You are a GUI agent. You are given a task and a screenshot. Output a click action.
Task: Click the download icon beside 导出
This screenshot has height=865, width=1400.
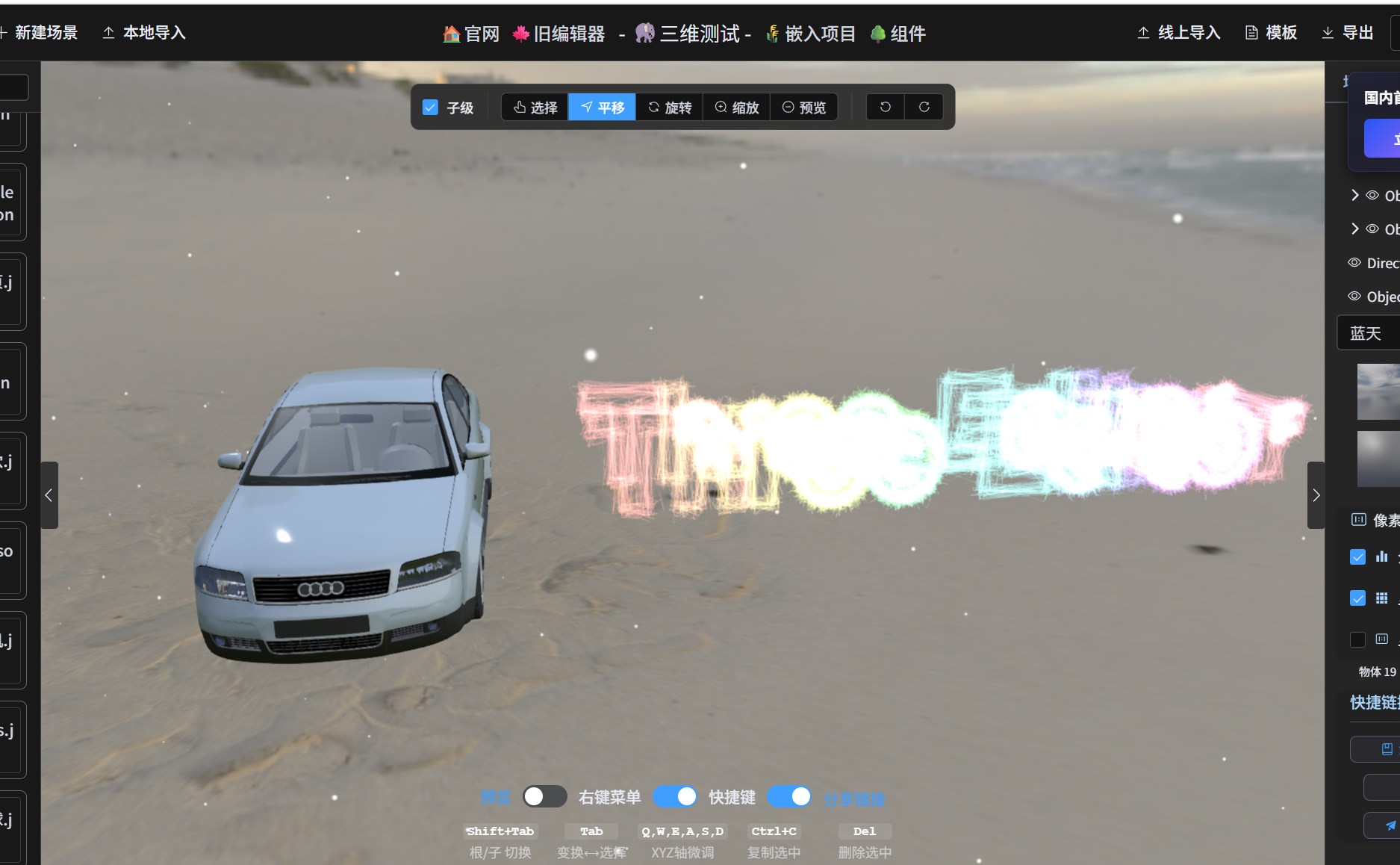1328,33
